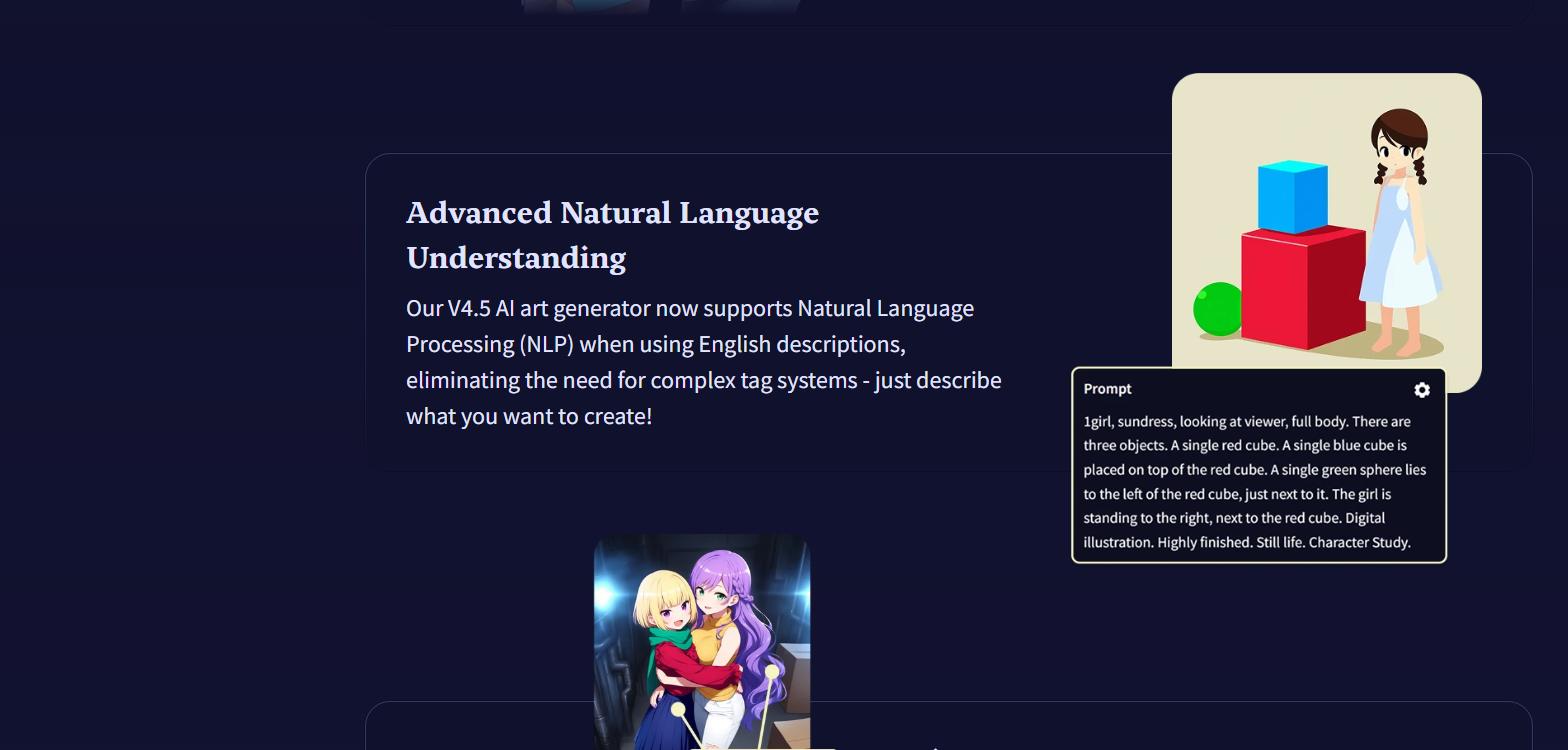
Task: Click the prompt text starting with '1girl, sundress'
Action: (1255, 482)
